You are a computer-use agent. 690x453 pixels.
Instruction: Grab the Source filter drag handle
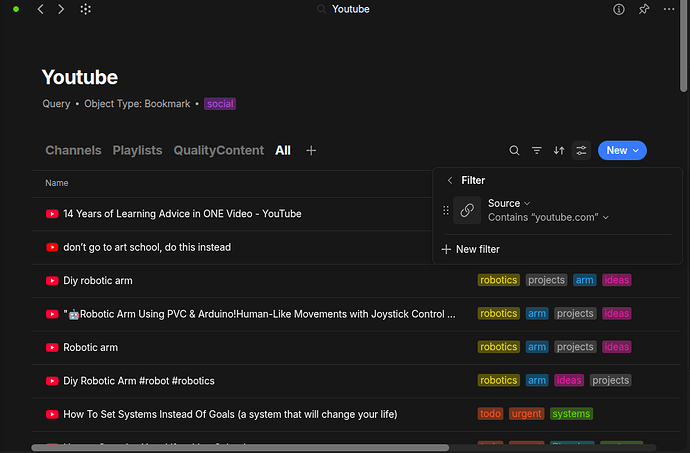pyautogui.click(x=446, y=210)
